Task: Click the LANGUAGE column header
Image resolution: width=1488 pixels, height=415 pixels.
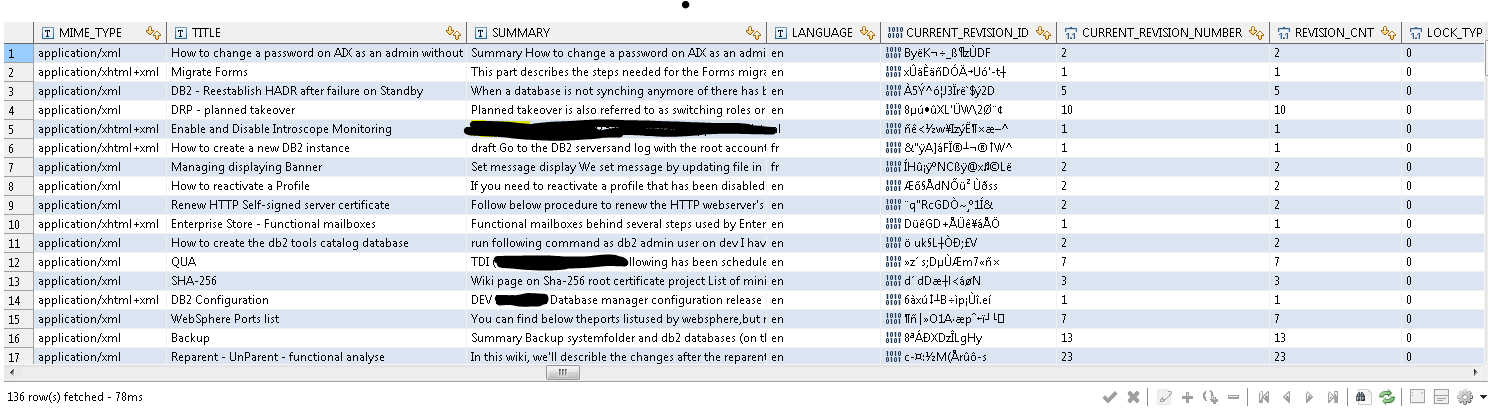Action: [x=822, y=33]
